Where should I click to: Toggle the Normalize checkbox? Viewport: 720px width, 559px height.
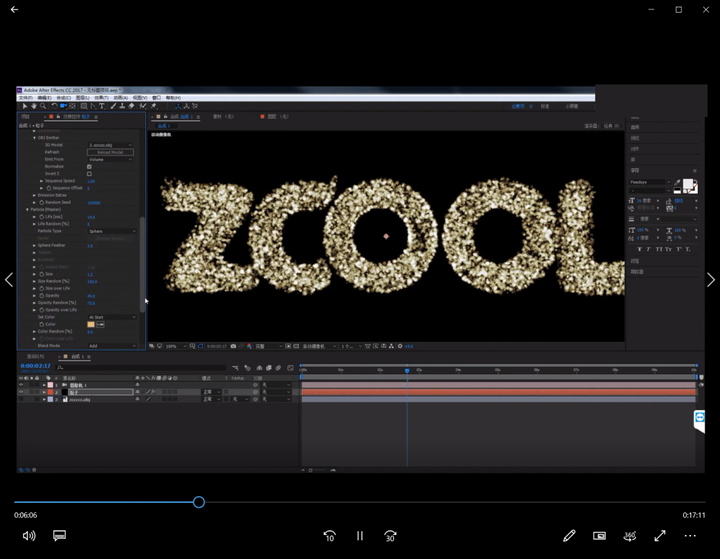click(89, 167)
